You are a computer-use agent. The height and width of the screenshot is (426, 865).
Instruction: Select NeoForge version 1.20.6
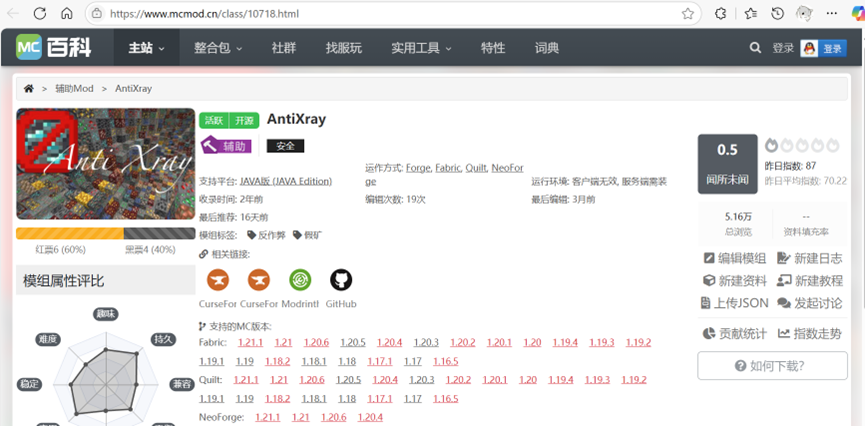334,417
